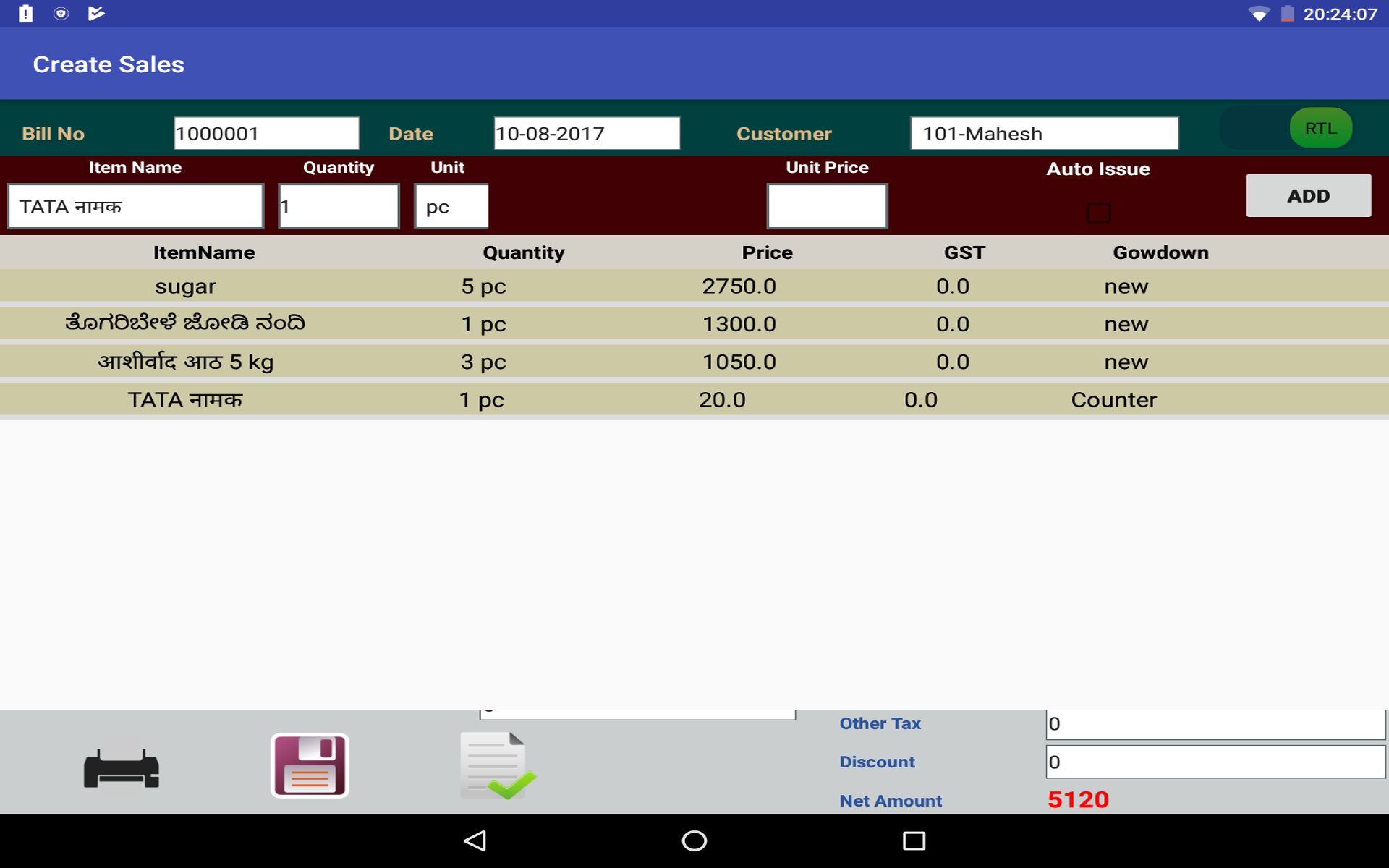This screenshot has height=868, width=1389.
Task: Toggle the RTL switch
Action: click(x=1286, y=128)
